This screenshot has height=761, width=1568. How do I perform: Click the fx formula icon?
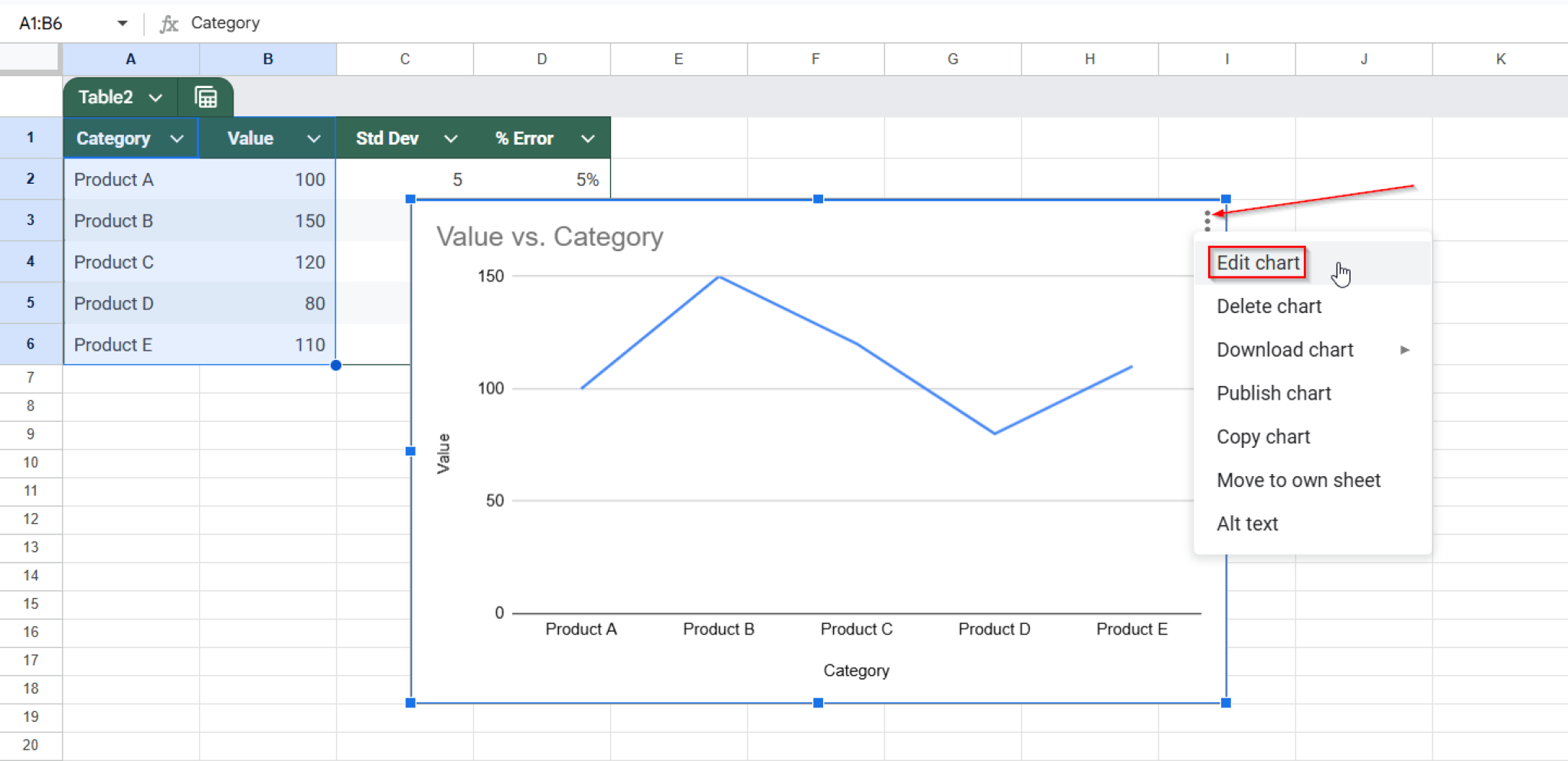point(168,23)
